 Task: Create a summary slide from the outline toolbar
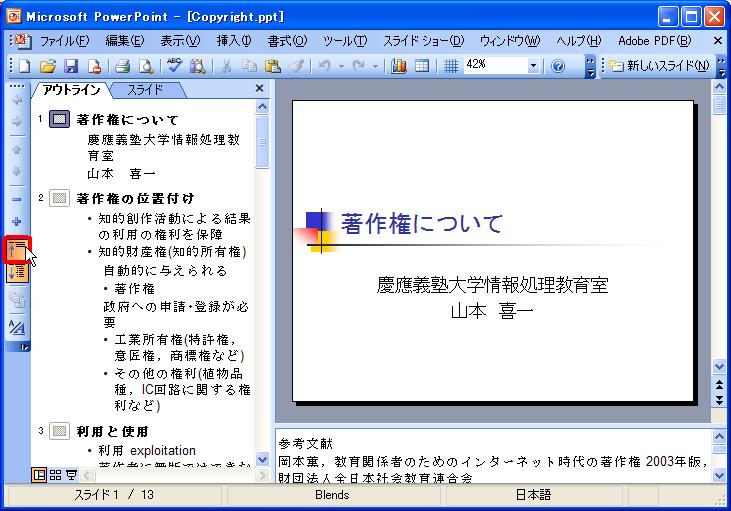17,300
